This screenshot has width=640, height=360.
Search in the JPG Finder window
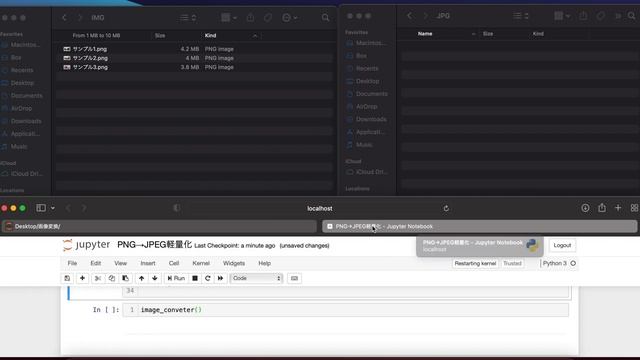(x=632, y=16)
